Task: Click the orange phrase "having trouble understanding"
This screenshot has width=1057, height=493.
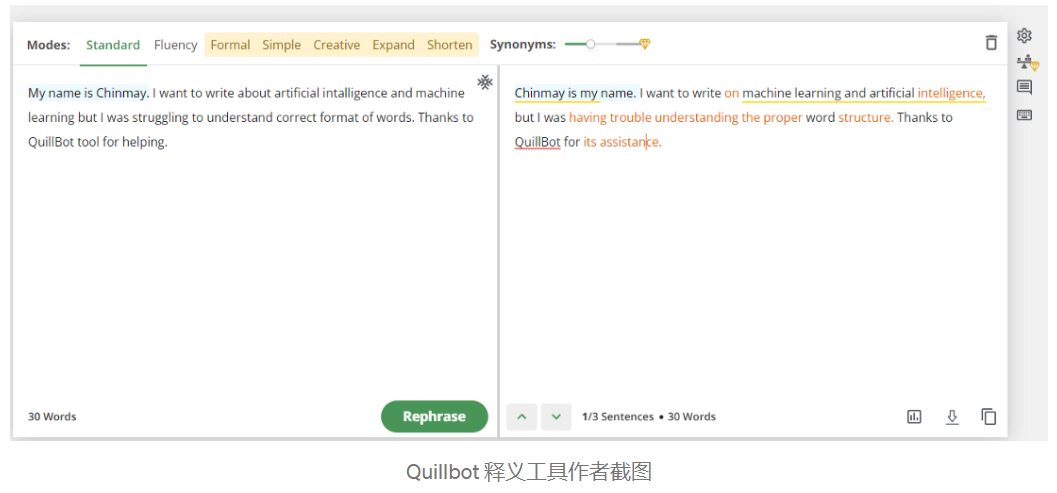Action: (653, 117)
